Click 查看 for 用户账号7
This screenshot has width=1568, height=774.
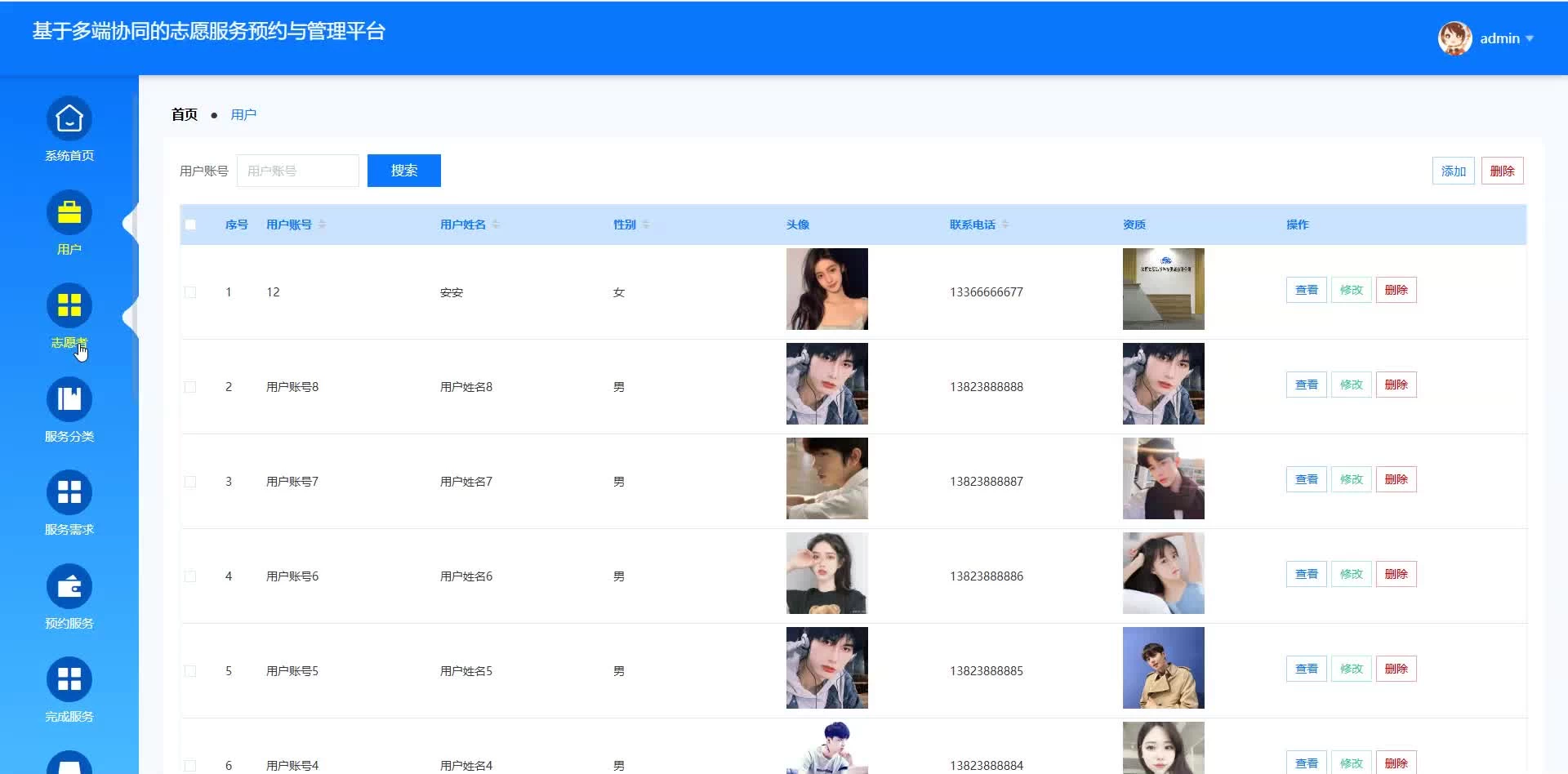[1307, 479]
